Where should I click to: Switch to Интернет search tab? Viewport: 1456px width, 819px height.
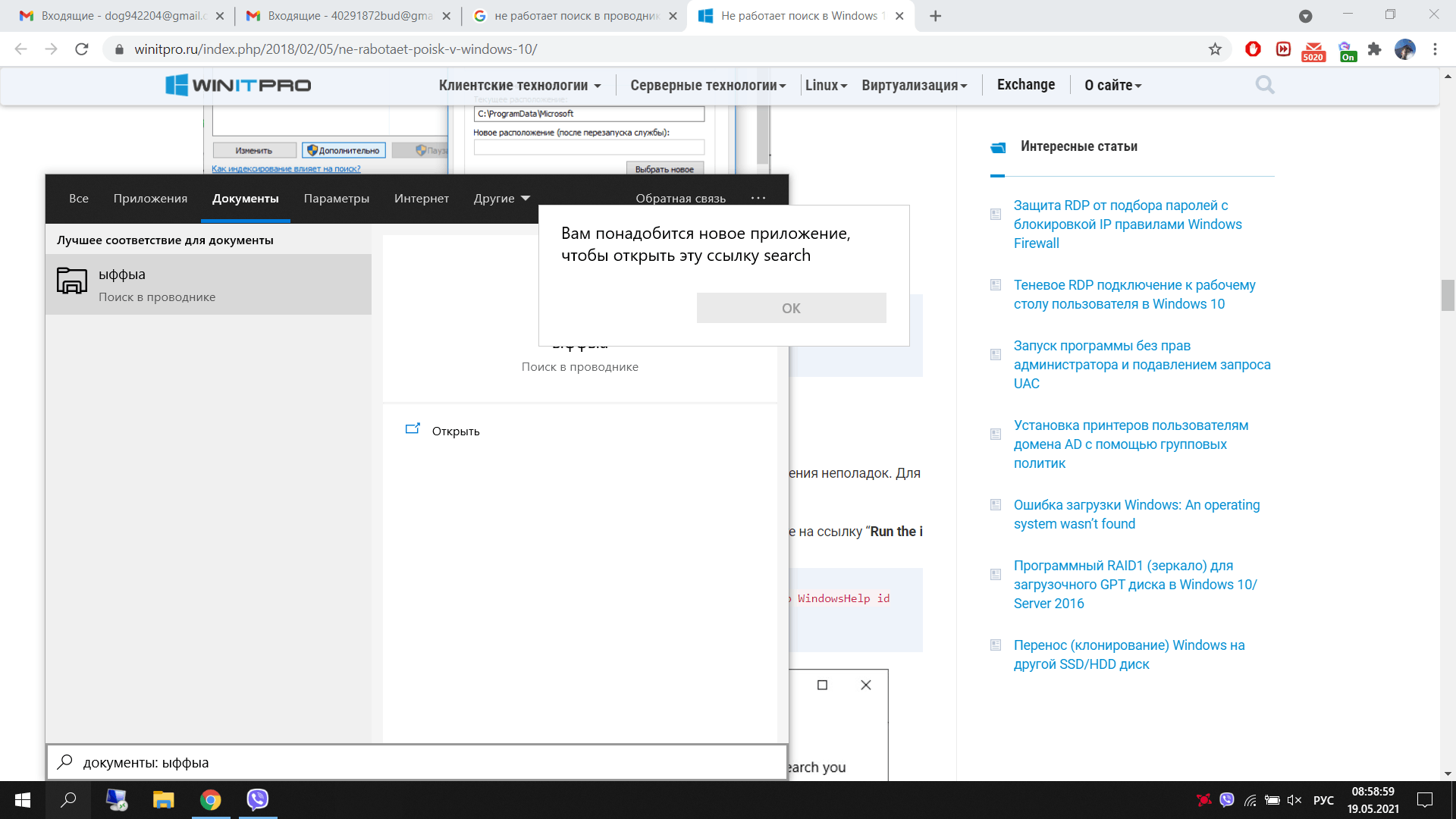click(x=422, y=199)
